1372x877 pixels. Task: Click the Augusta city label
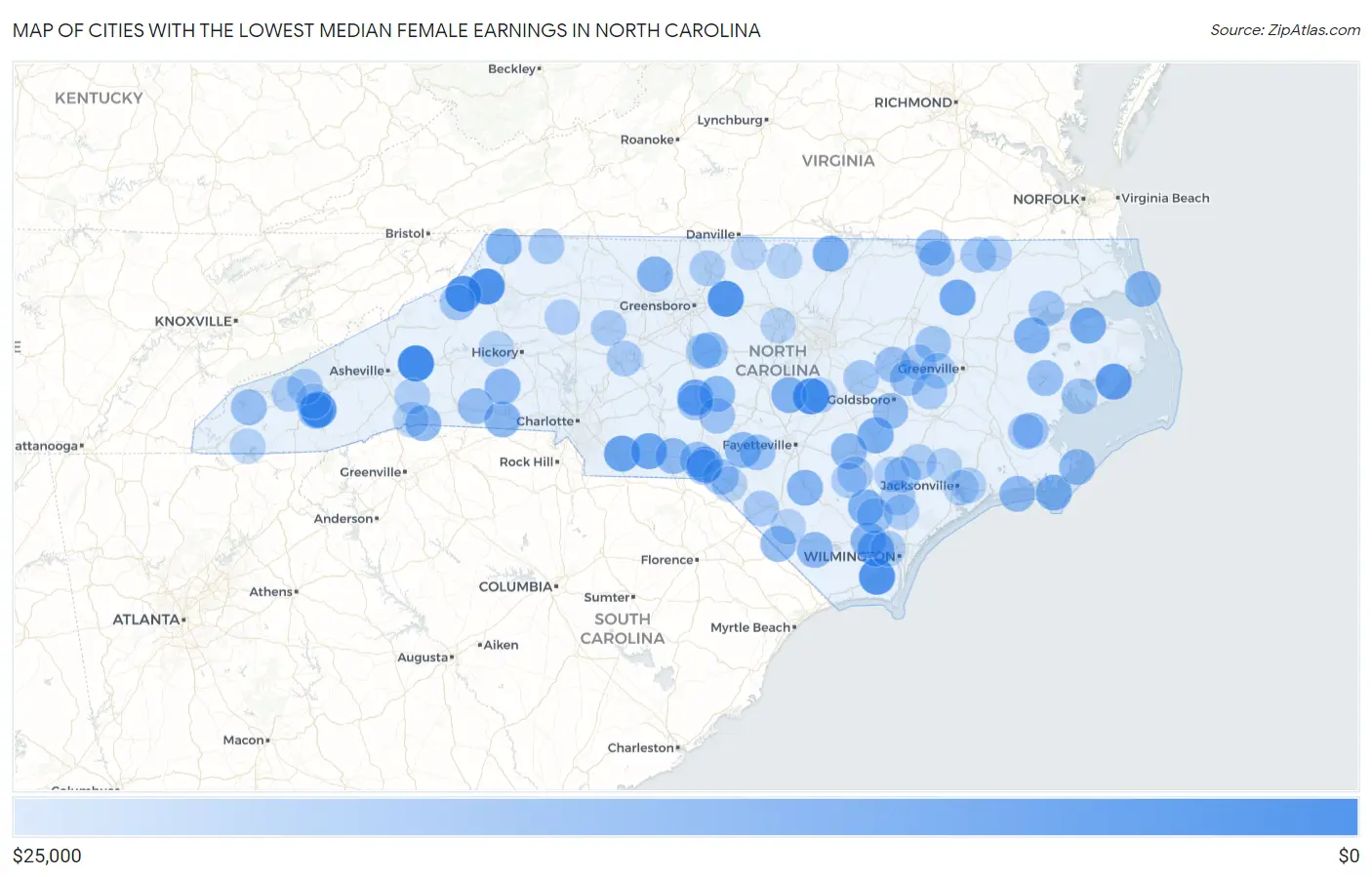[x=423, y=658]
